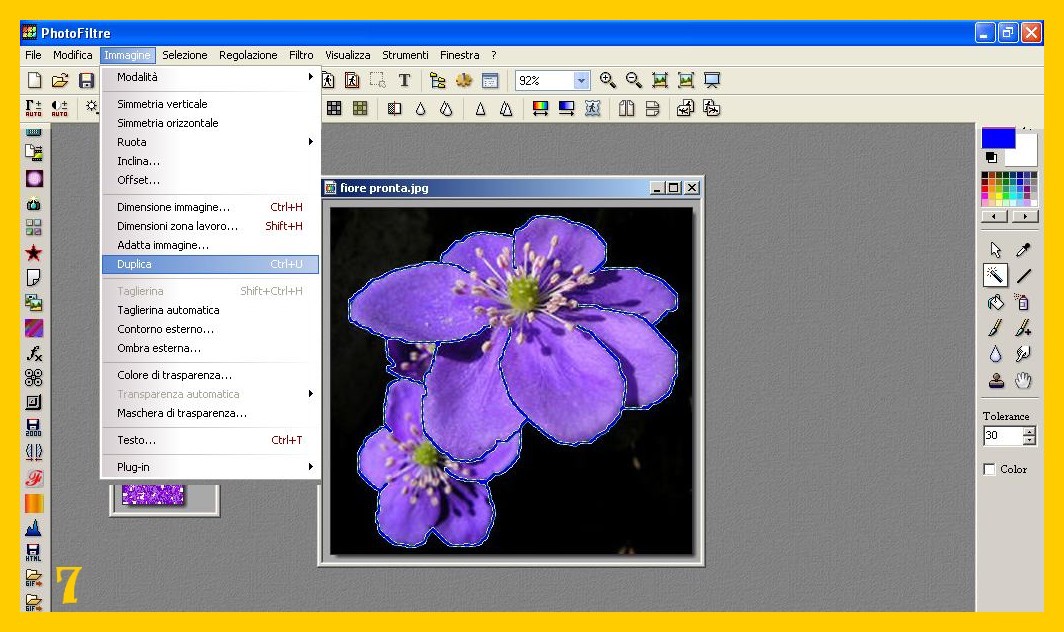Enable the Color checkbox
1064x632 pixels.
(x=990, y=469)
